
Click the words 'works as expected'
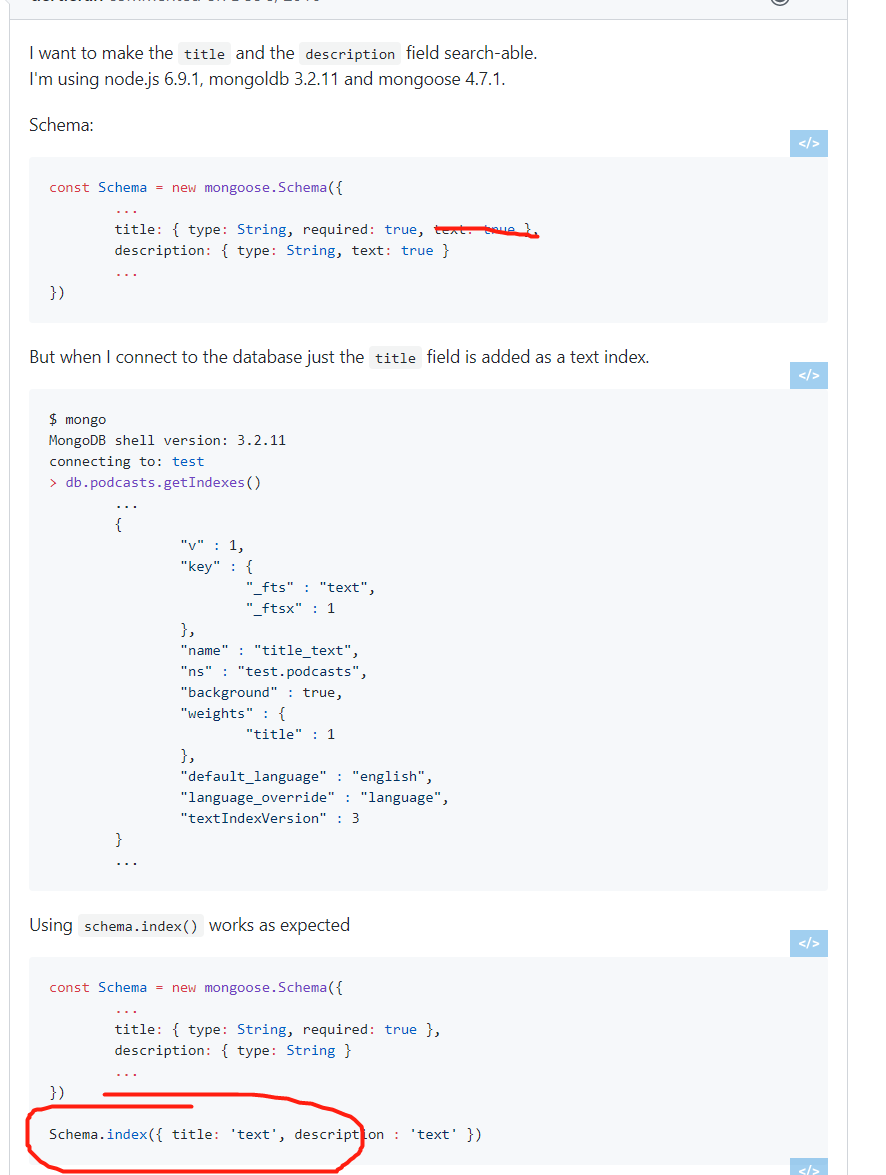point(280,925)
